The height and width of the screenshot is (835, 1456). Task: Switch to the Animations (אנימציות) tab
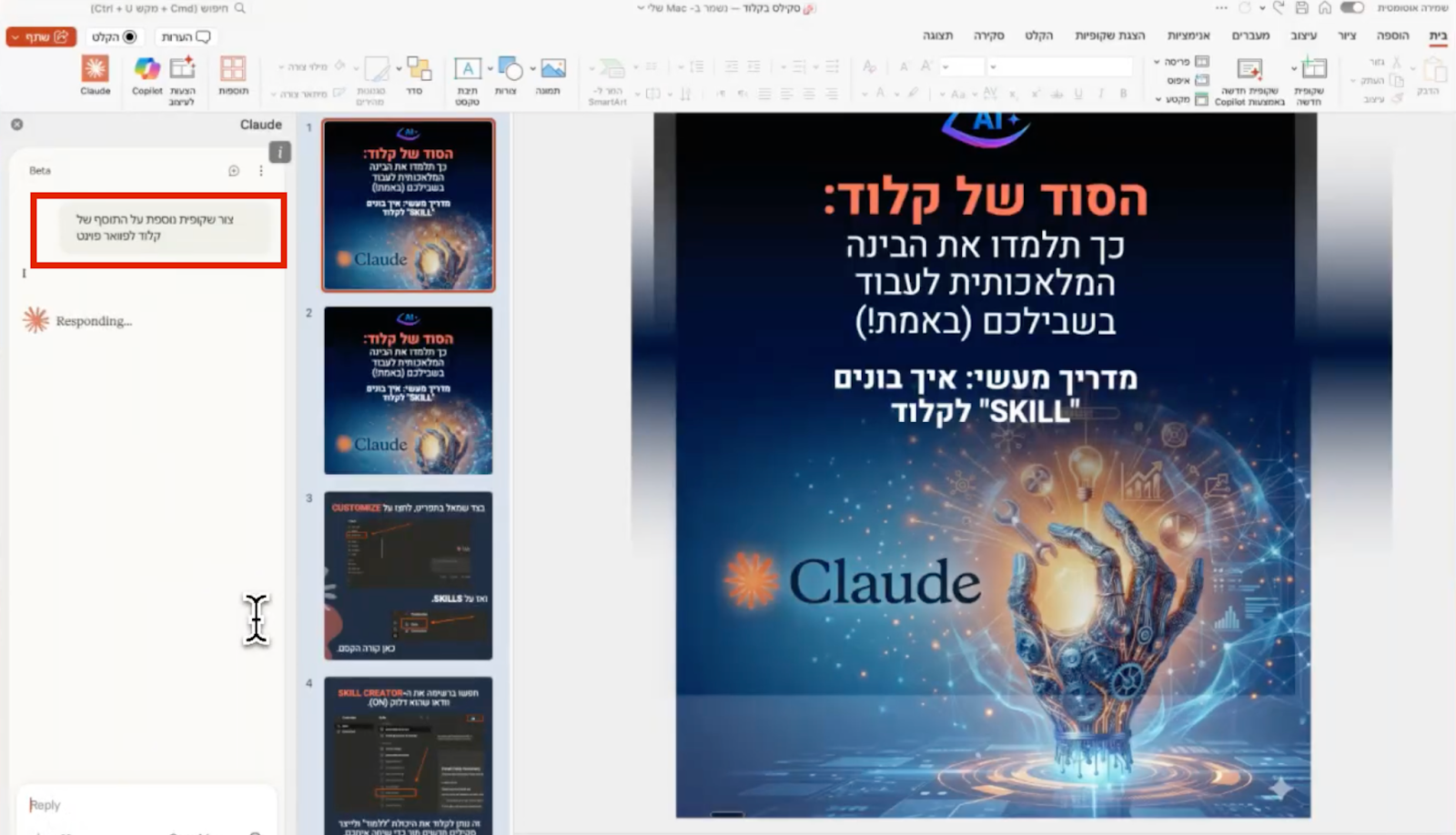tap(1188, 35)
